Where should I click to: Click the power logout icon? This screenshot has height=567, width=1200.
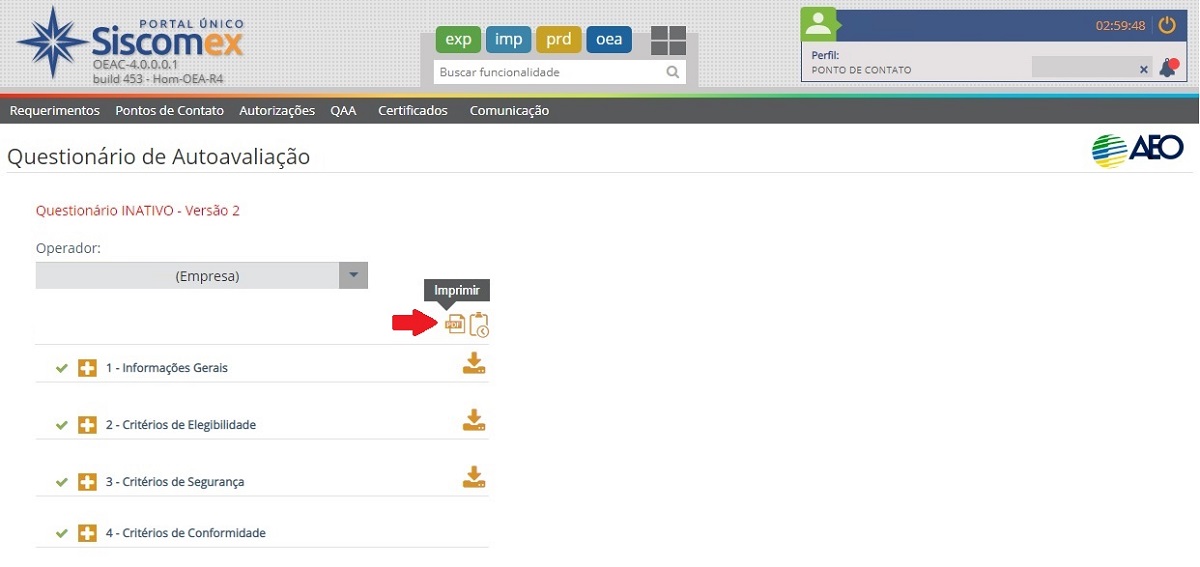tap(1167, 25)
